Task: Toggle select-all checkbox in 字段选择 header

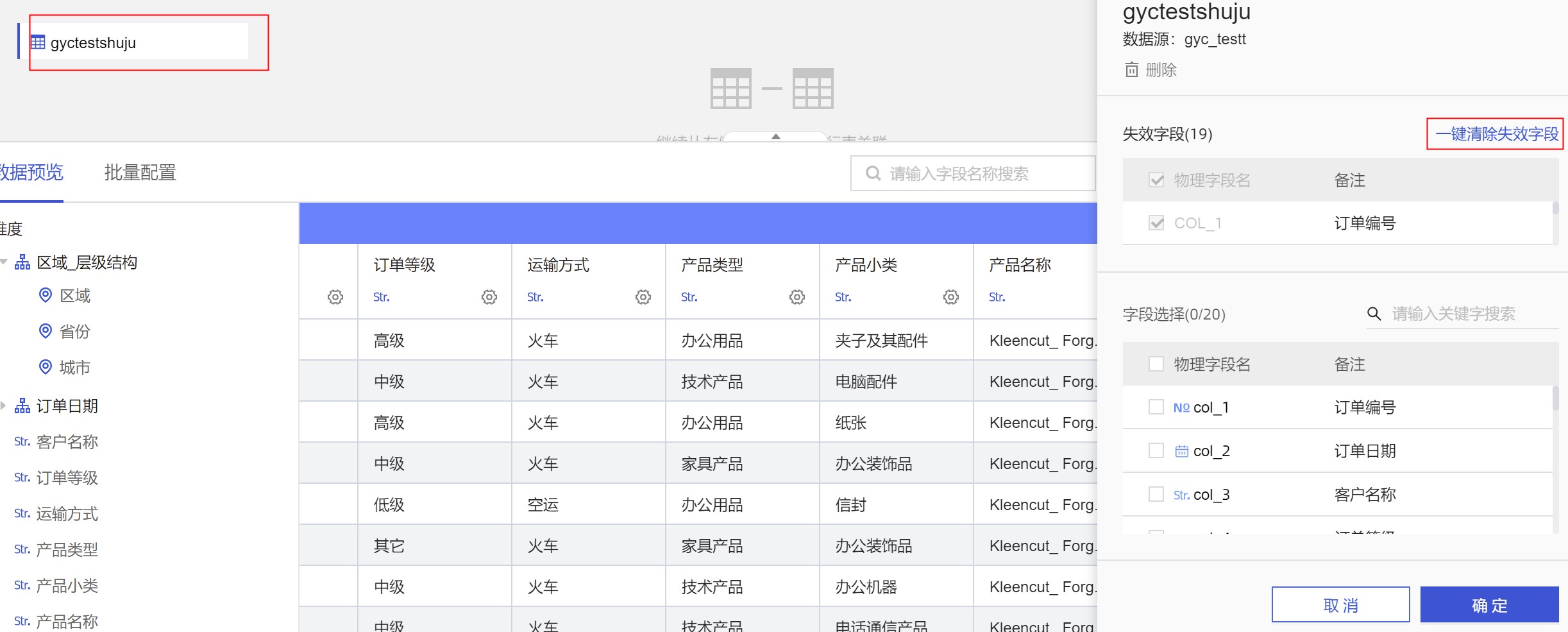Action: (x=1156, y=364)
